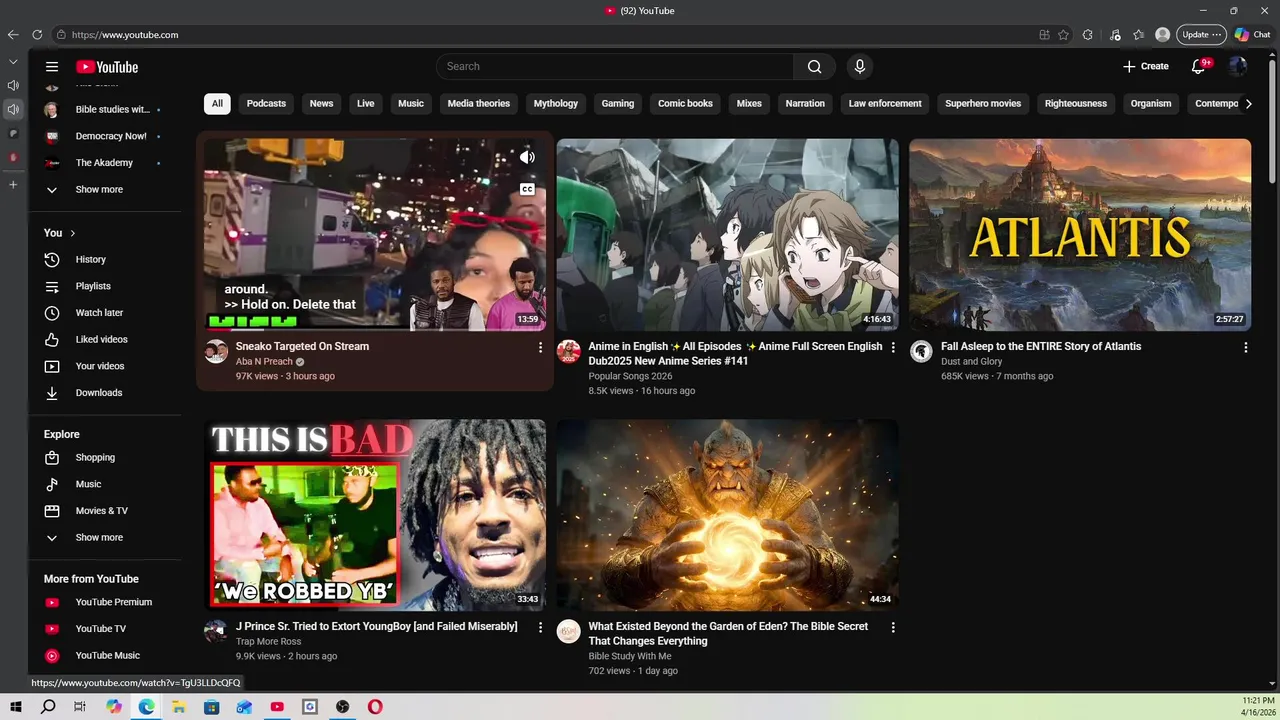1280x720 pixels.
Task: Open Movies & TV under Explore
Action: pyautogui.click(x=105, y=511)
